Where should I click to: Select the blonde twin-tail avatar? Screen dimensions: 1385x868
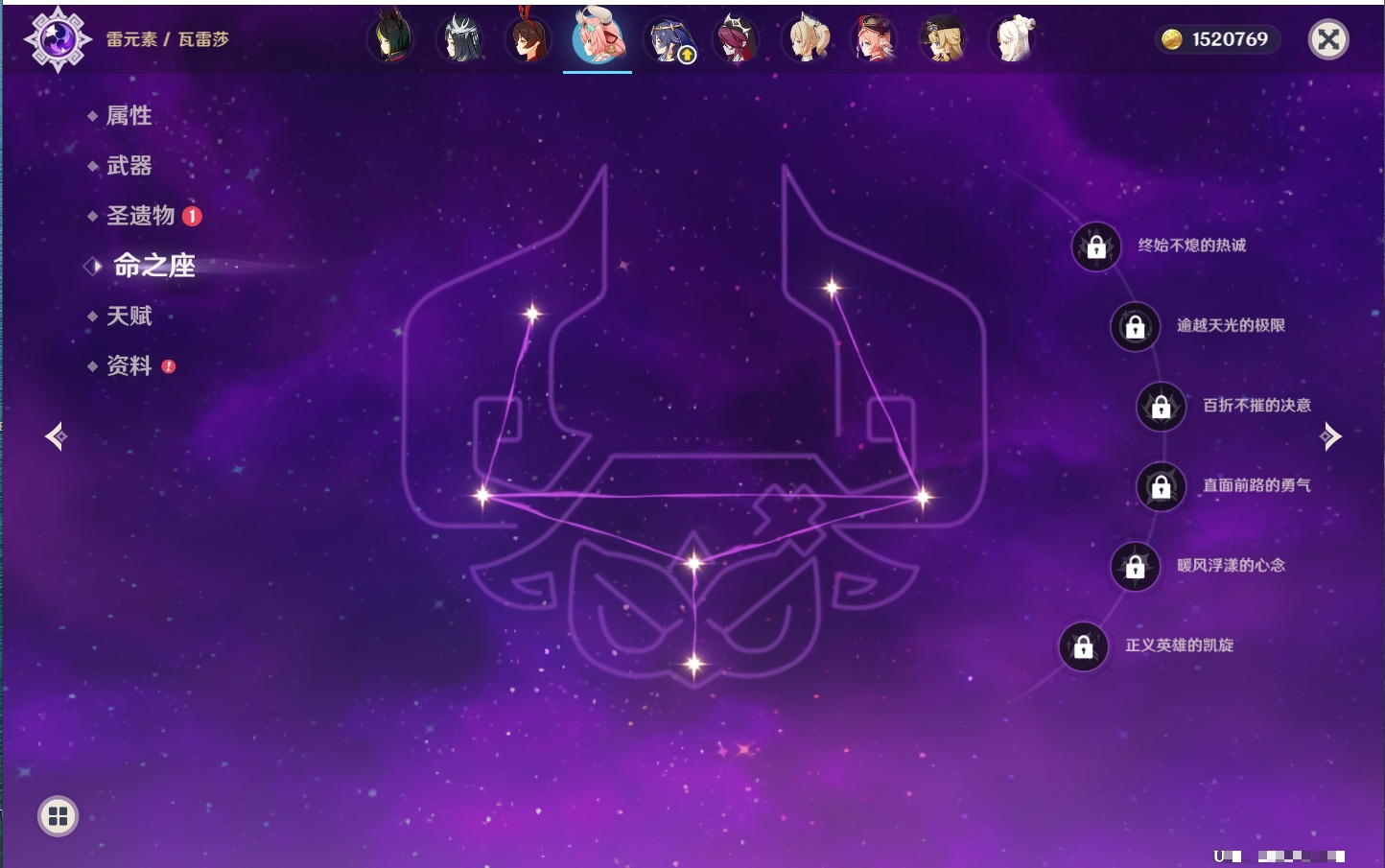806,39
